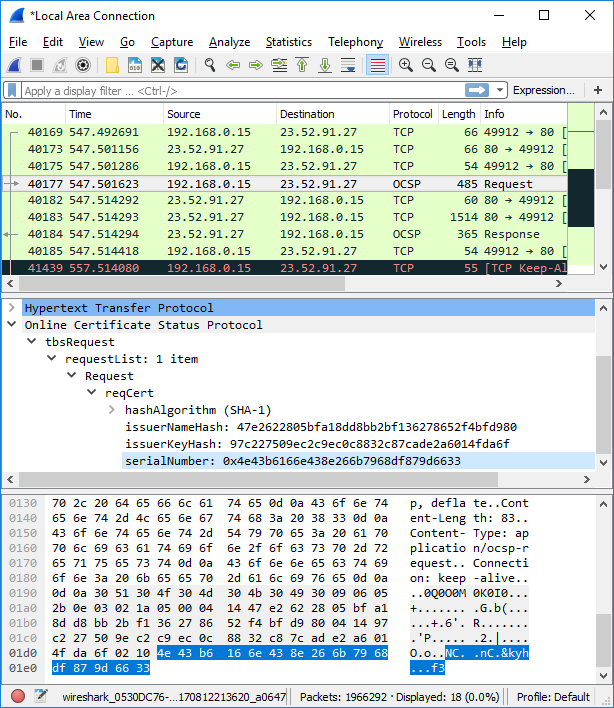
Task: Click the display filter bookmark icon
Action: coord(12,90)
